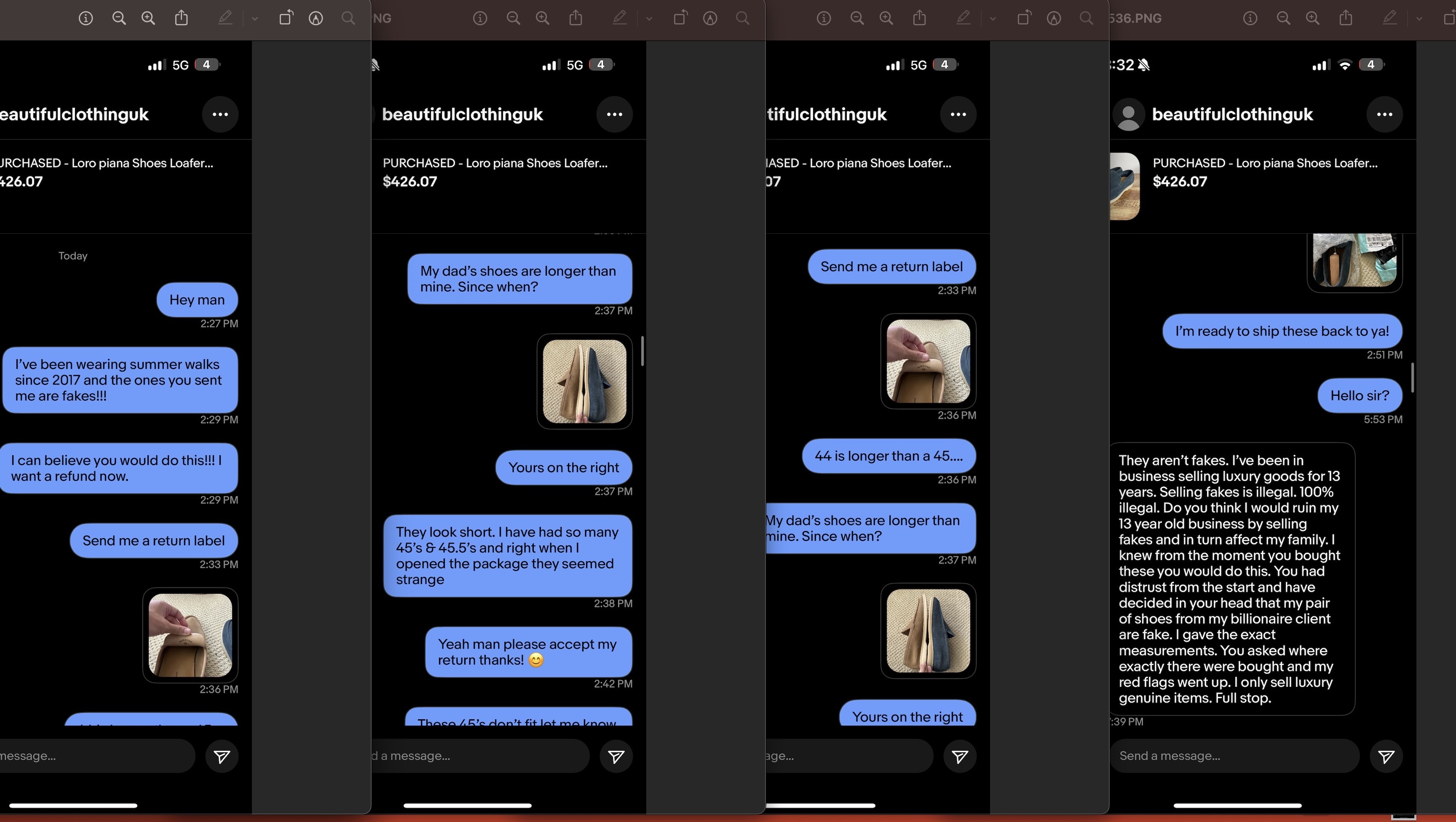Zoom out in the second Preview window
Screen dimensions: 1456x822
tap(513, 19)
